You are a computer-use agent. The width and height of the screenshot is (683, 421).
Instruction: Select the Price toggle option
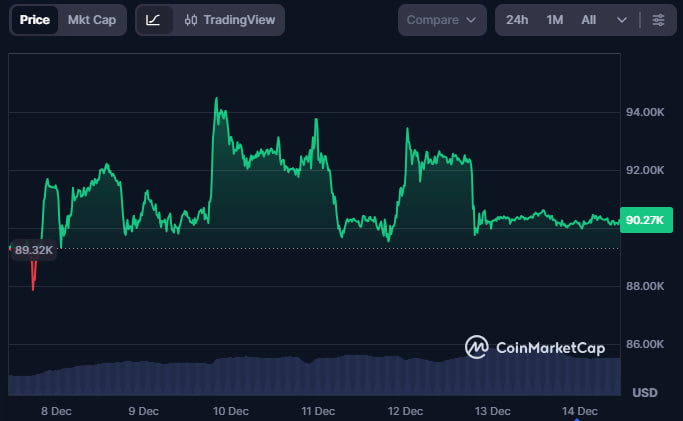coord(34,20)
